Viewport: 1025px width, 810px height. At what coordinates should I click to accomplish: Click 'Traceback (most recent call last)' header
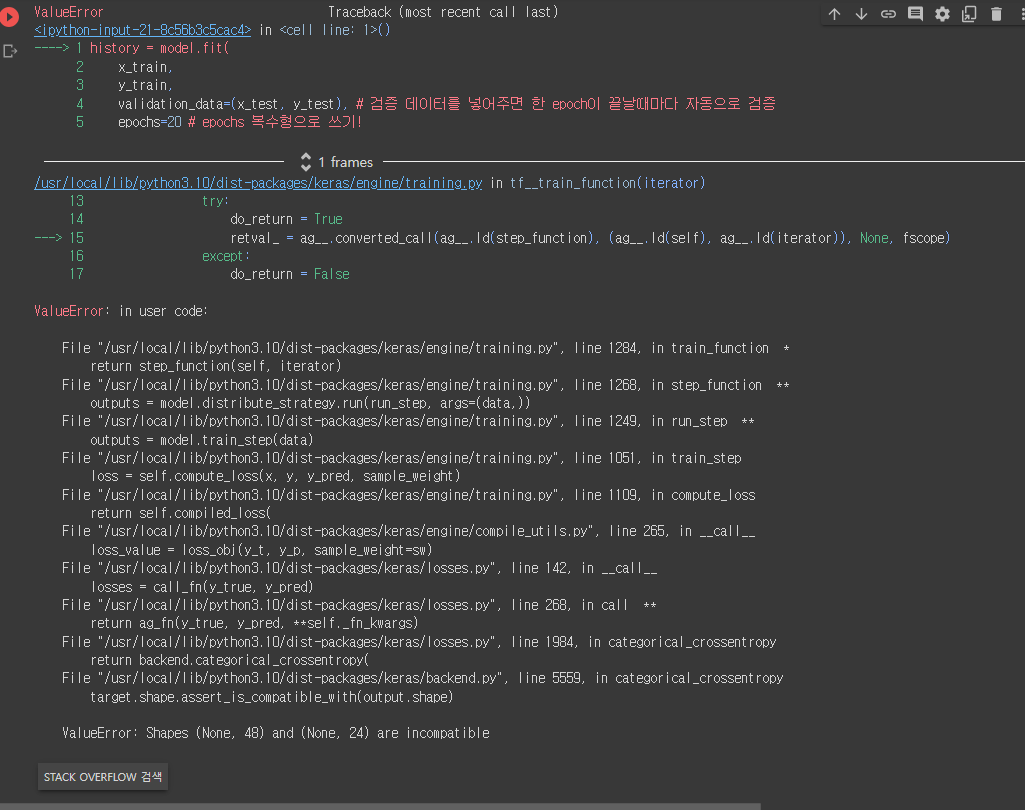[x=443, y=12]
